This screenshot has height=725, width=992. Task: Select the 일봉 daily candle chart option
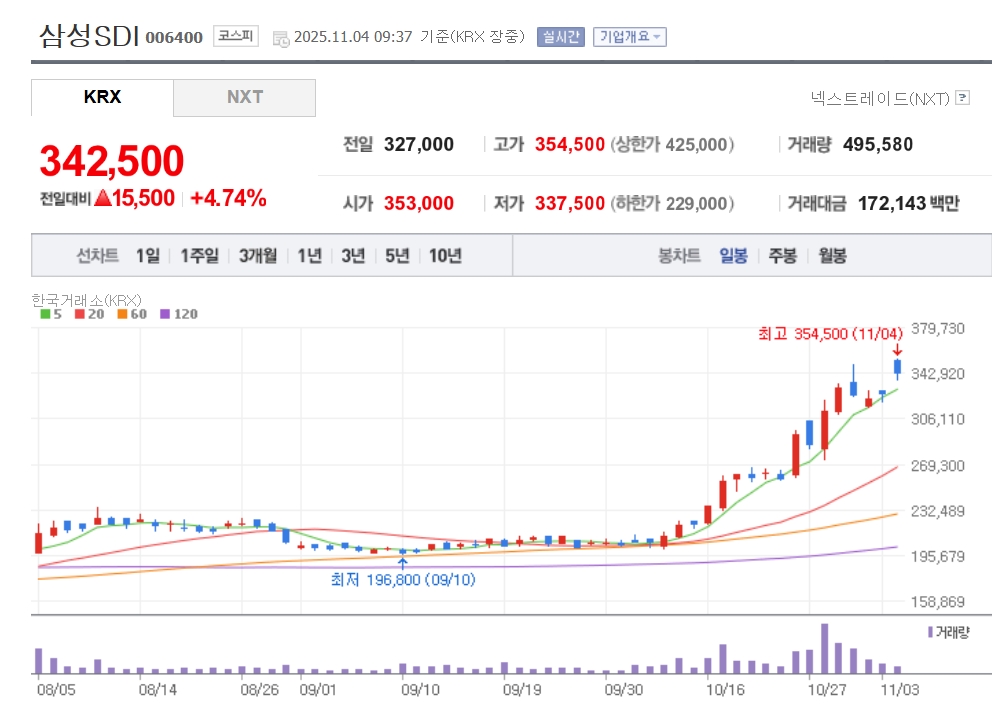click(733, 256)
